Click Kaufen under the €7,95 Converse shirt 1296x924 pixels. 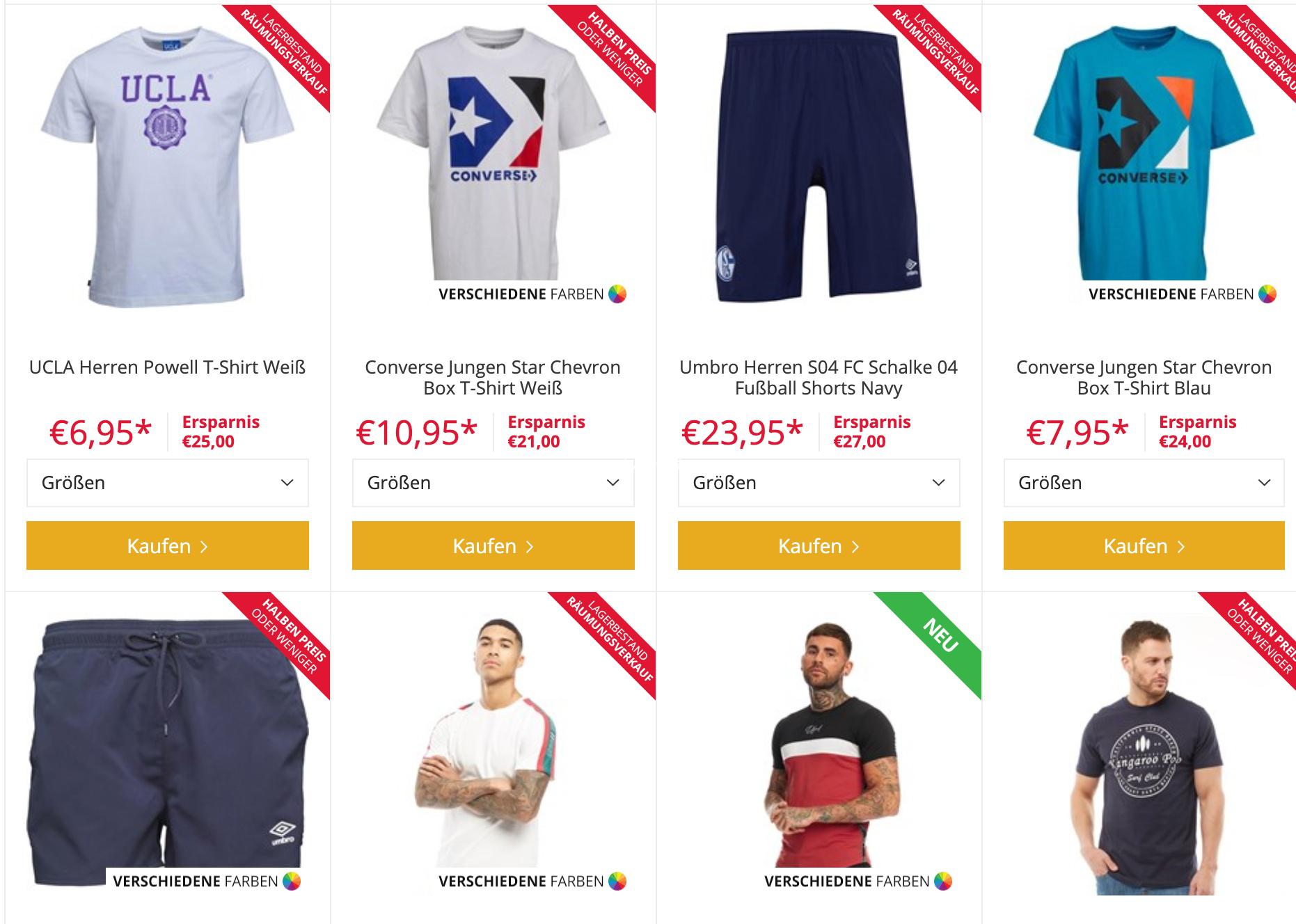1144,545
